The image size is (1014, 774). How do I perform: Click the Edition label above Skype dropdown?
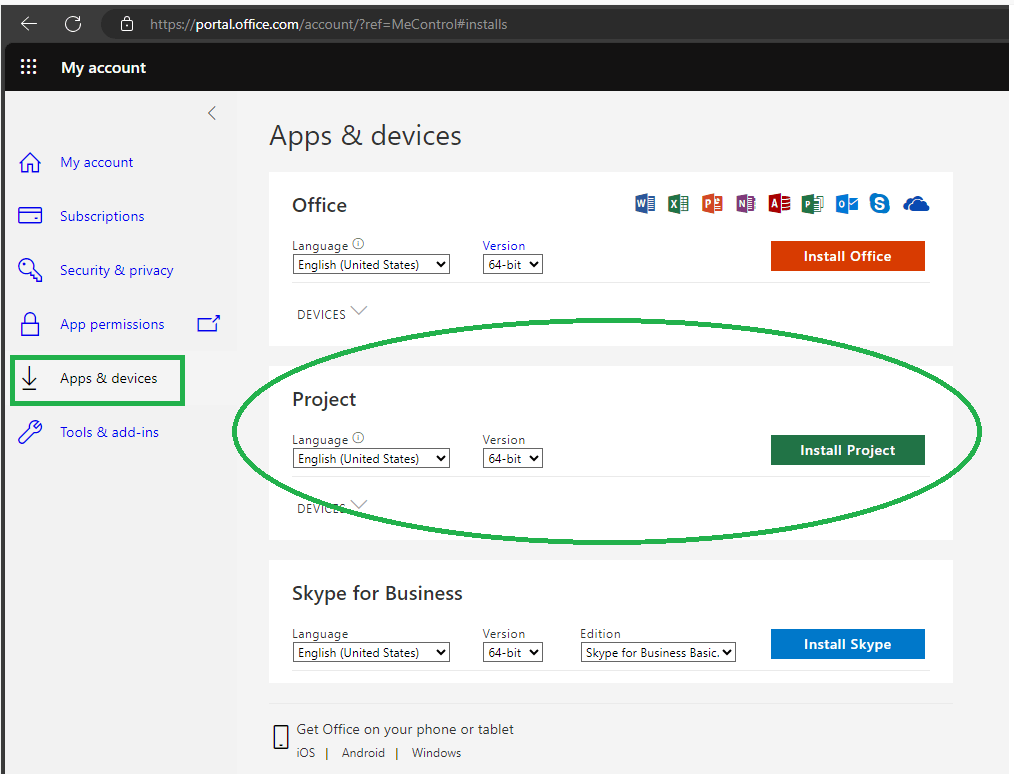tap(600, 634)
